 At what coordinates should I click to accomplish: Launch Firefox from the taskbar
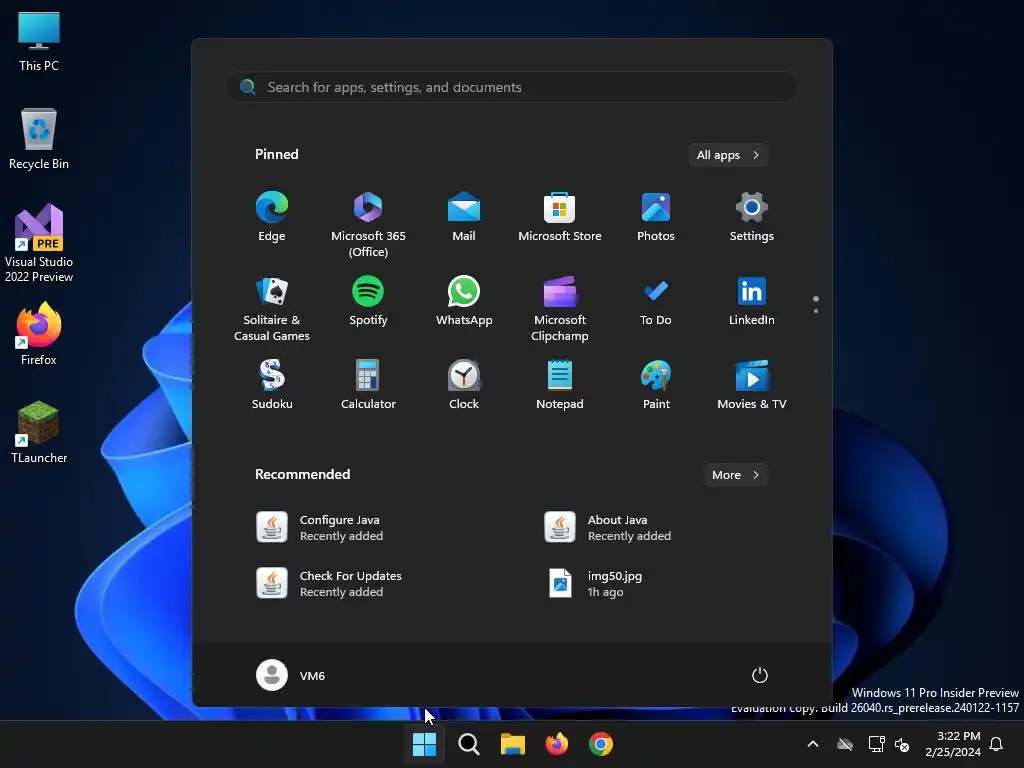pos(557,744)
